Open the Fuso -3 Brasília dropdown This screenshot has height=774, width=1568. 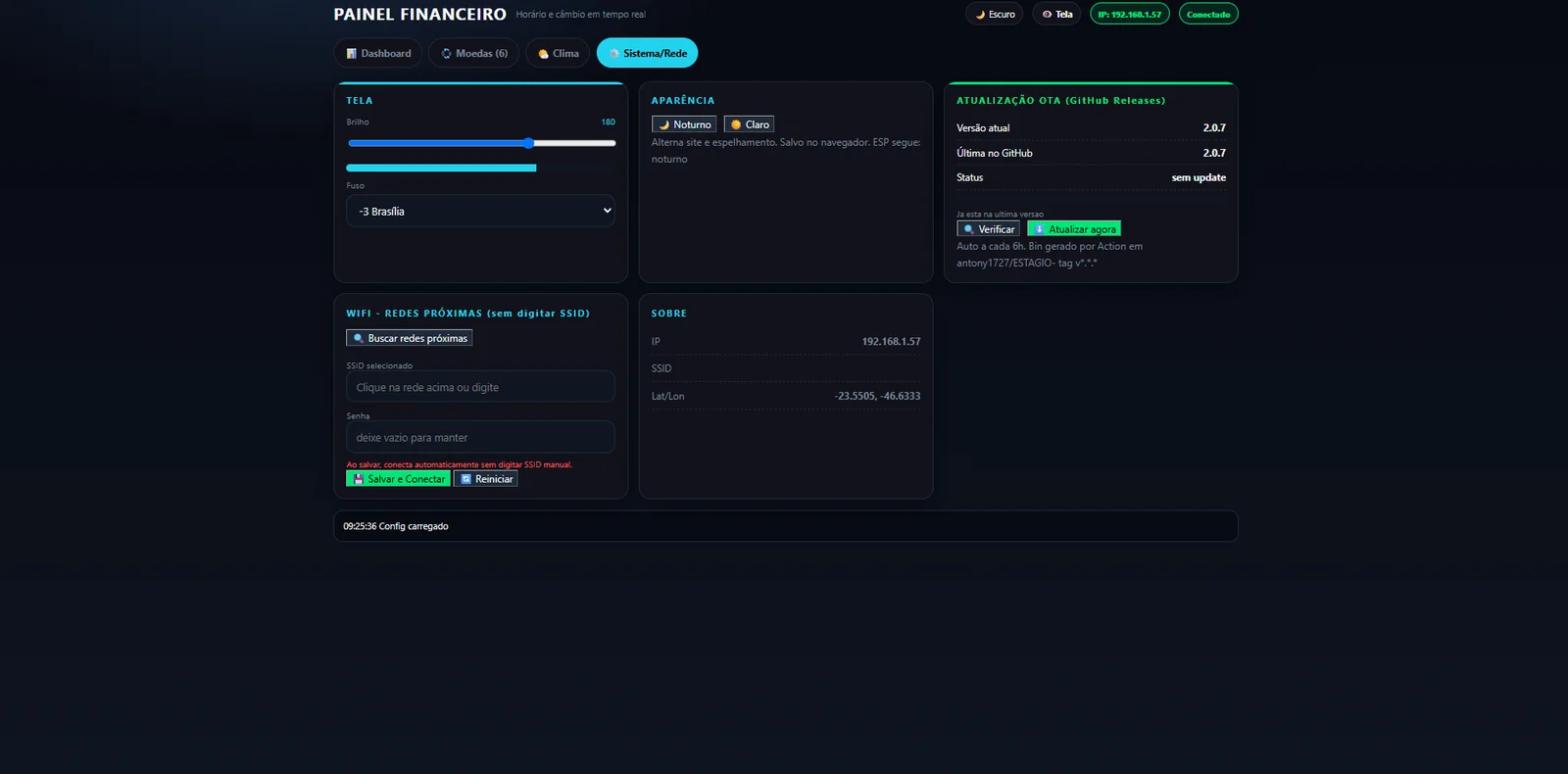[x=481, y=211]
